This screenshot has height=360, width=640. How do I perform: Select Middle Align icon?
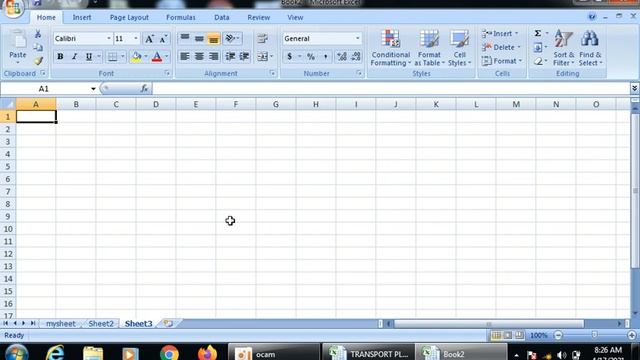(x=199, y=38)
